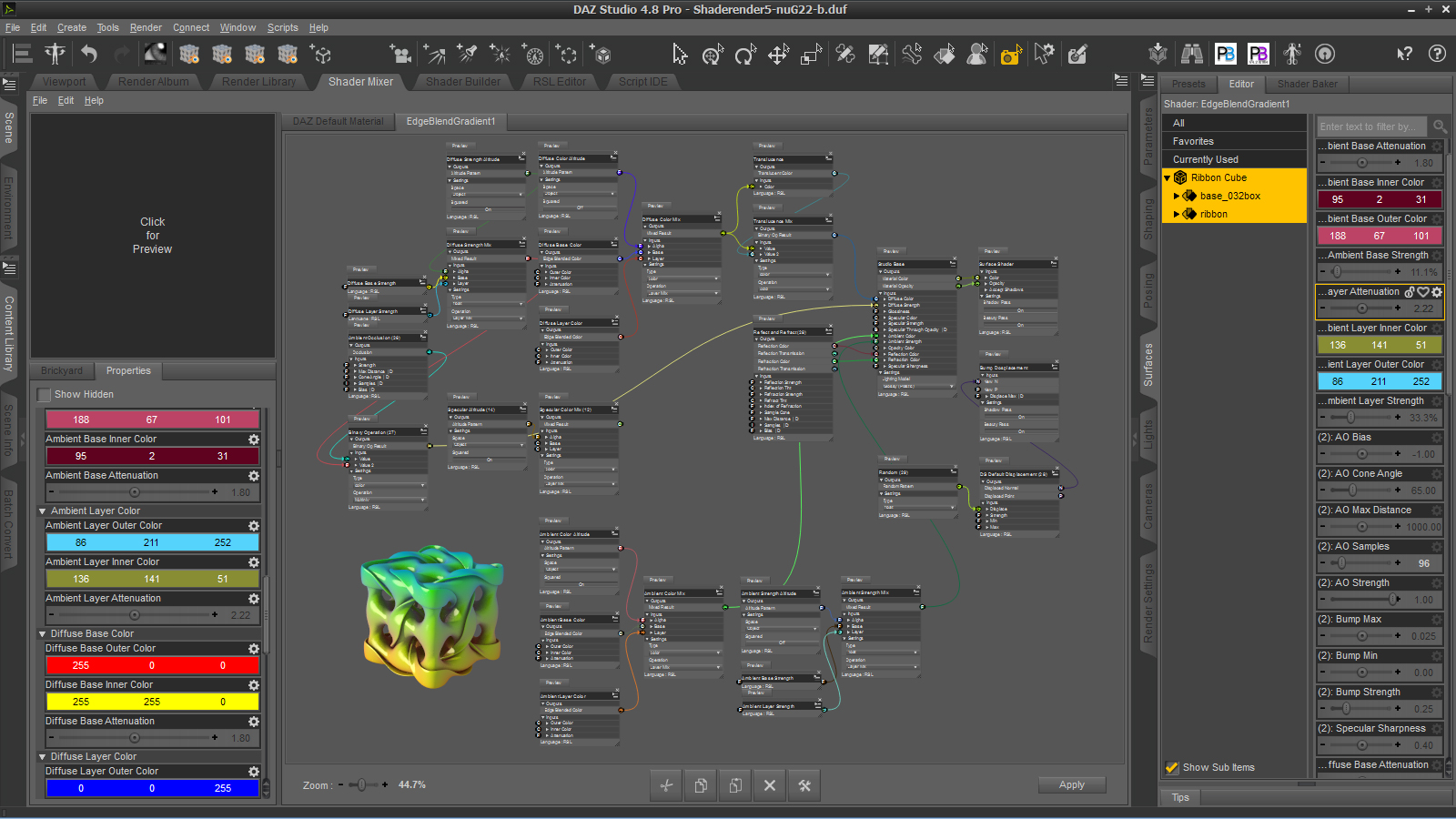Click the surface filter text field
This screenshot has width=1456, height=819.
point(1372,126)
